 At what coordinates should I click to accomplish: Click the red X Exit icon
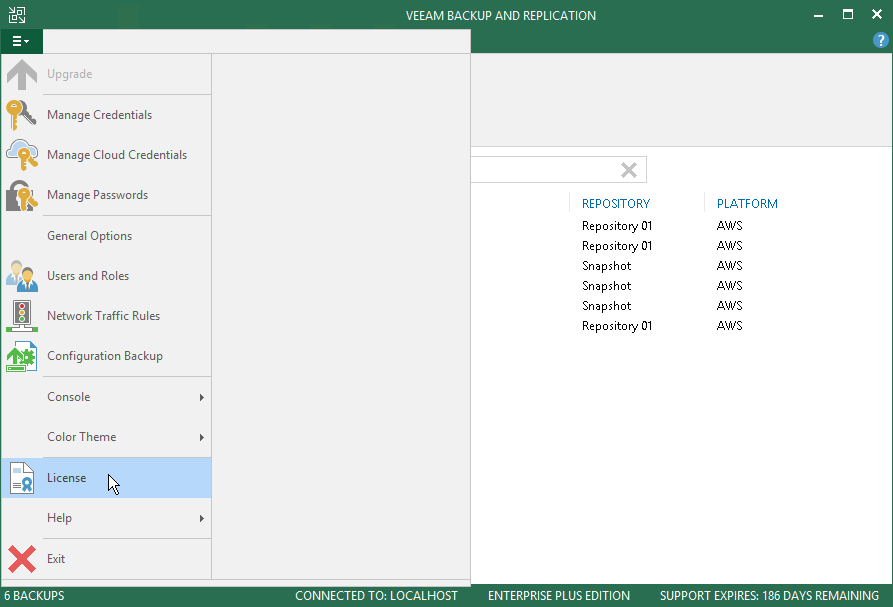click(22, 559)
